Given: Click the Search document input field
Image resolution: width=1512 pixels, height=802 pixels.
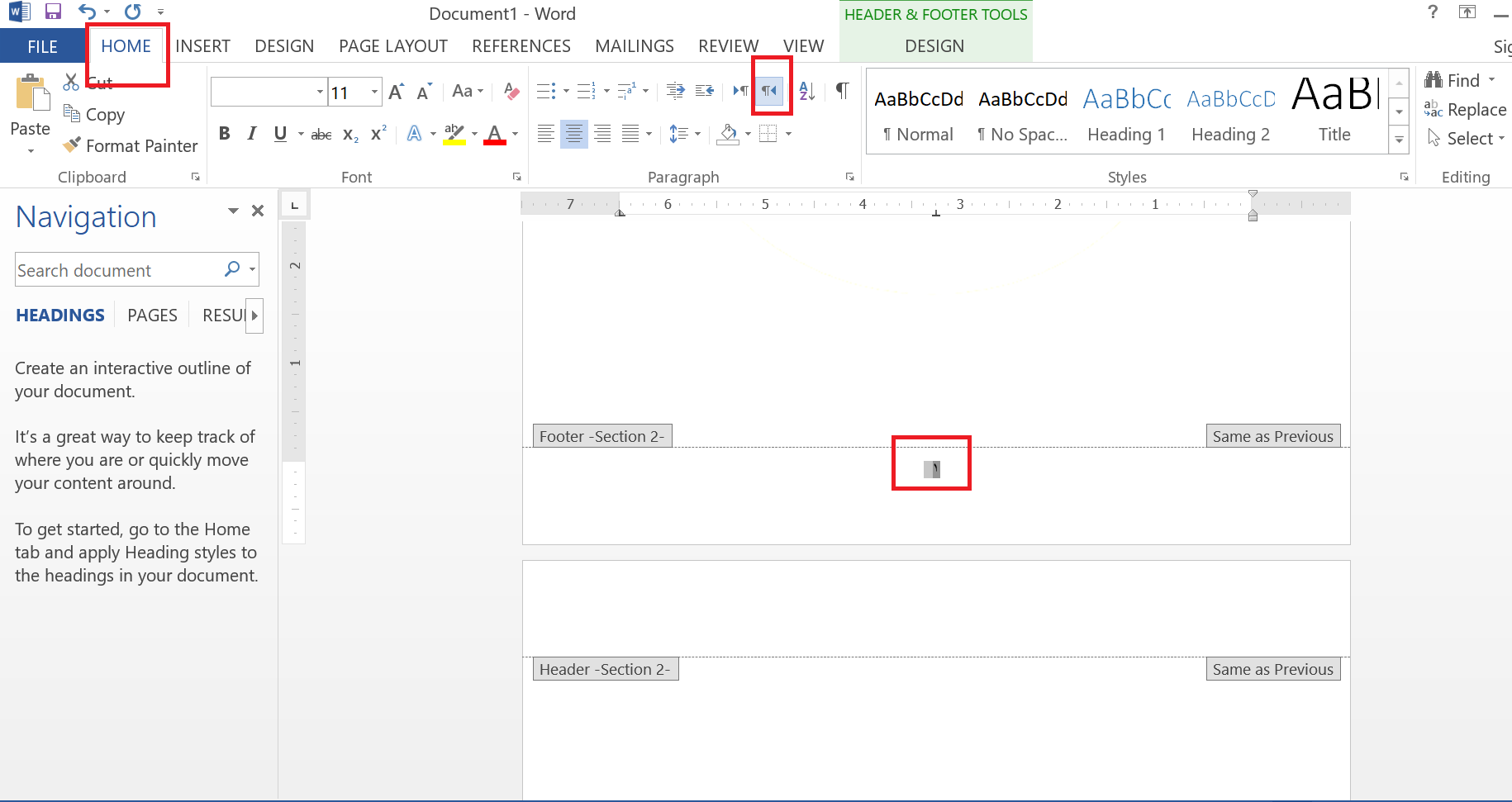Looking at the screenshot, I should pyautogui.click(x=116, y=270).
